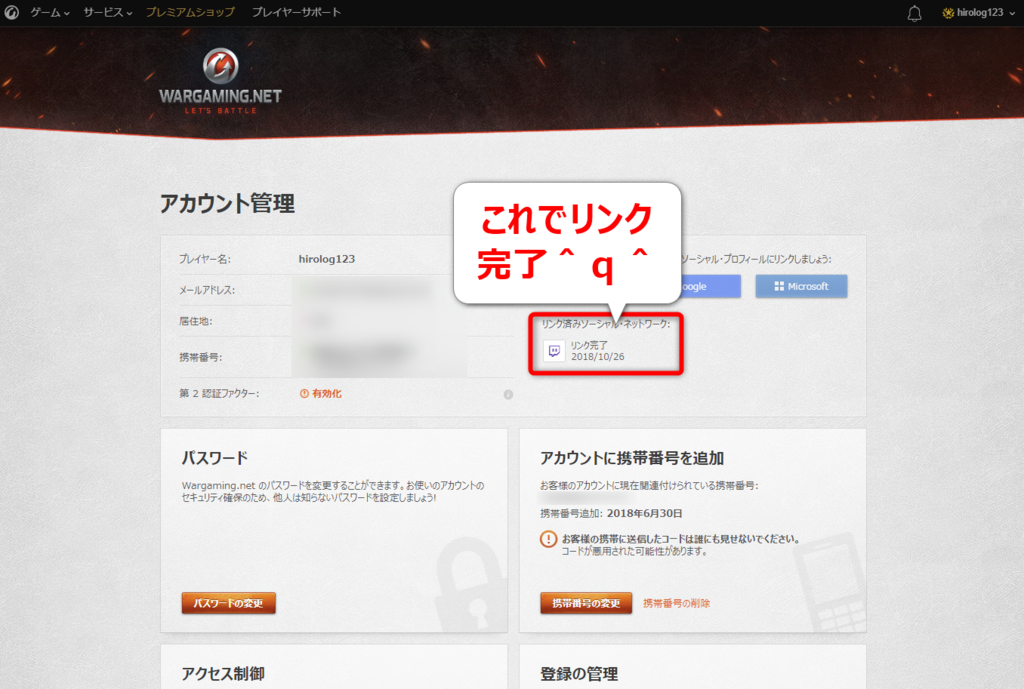Click the アカウント管理 heading
The height and width of the screenshot is (689, 1024).
pos(227,203)
